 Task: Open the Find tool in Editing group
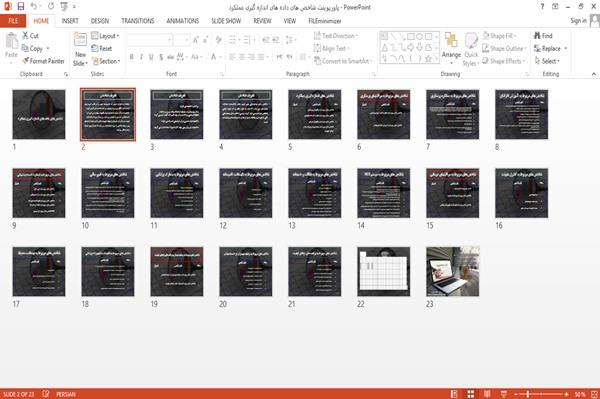[543, 36]
